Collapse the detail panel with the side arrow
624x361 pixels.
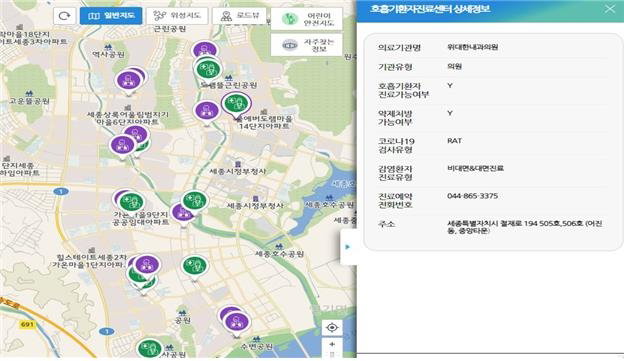click(348, 247)
